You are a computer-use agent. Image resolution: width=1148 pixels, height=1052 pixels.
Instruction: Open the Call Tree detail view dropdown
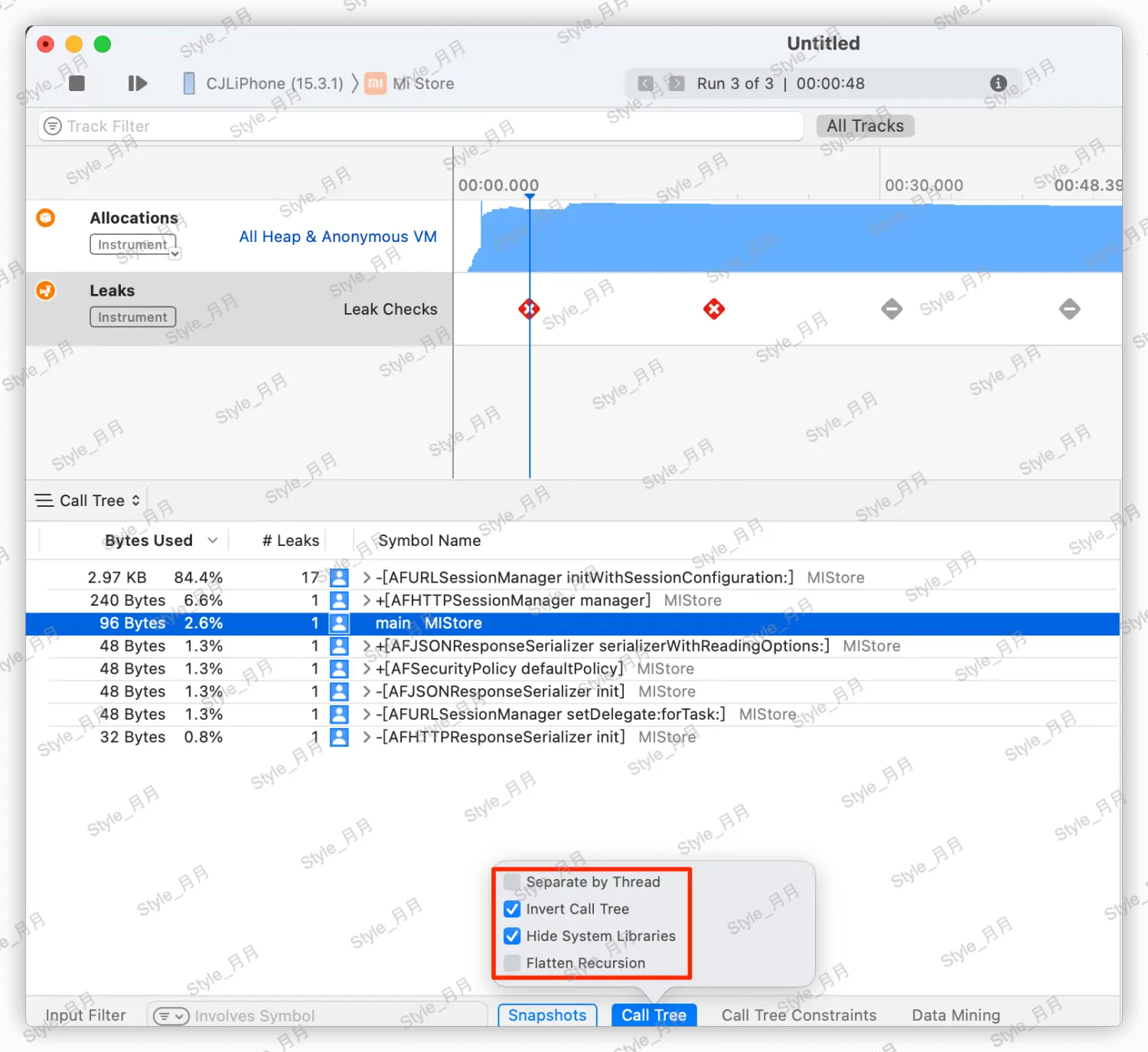pyautogui.click(x=88, y=501)
